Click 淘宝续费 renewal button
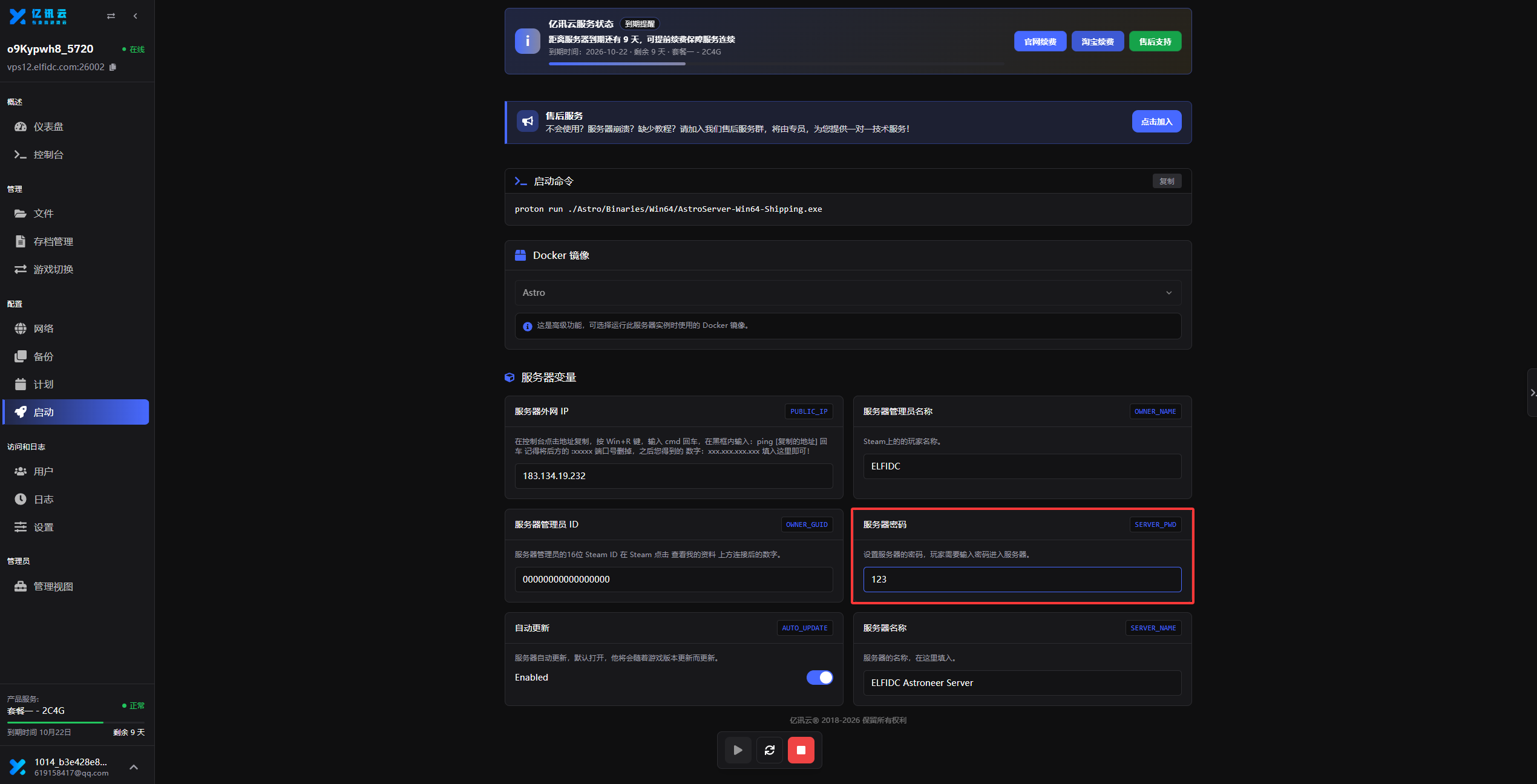 pyautogui.click(x=1098, y=41)
